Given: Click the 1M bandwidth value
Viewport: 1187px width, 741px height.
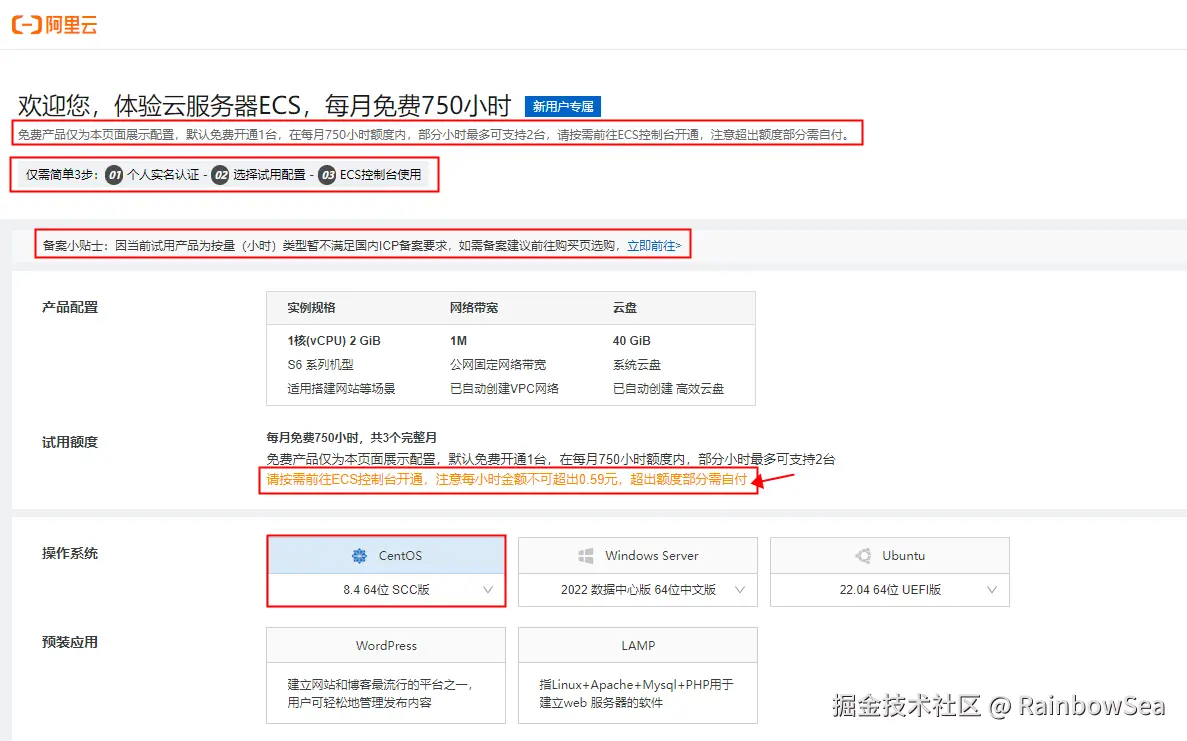Looking at the screenshot, I should (459, 341).
